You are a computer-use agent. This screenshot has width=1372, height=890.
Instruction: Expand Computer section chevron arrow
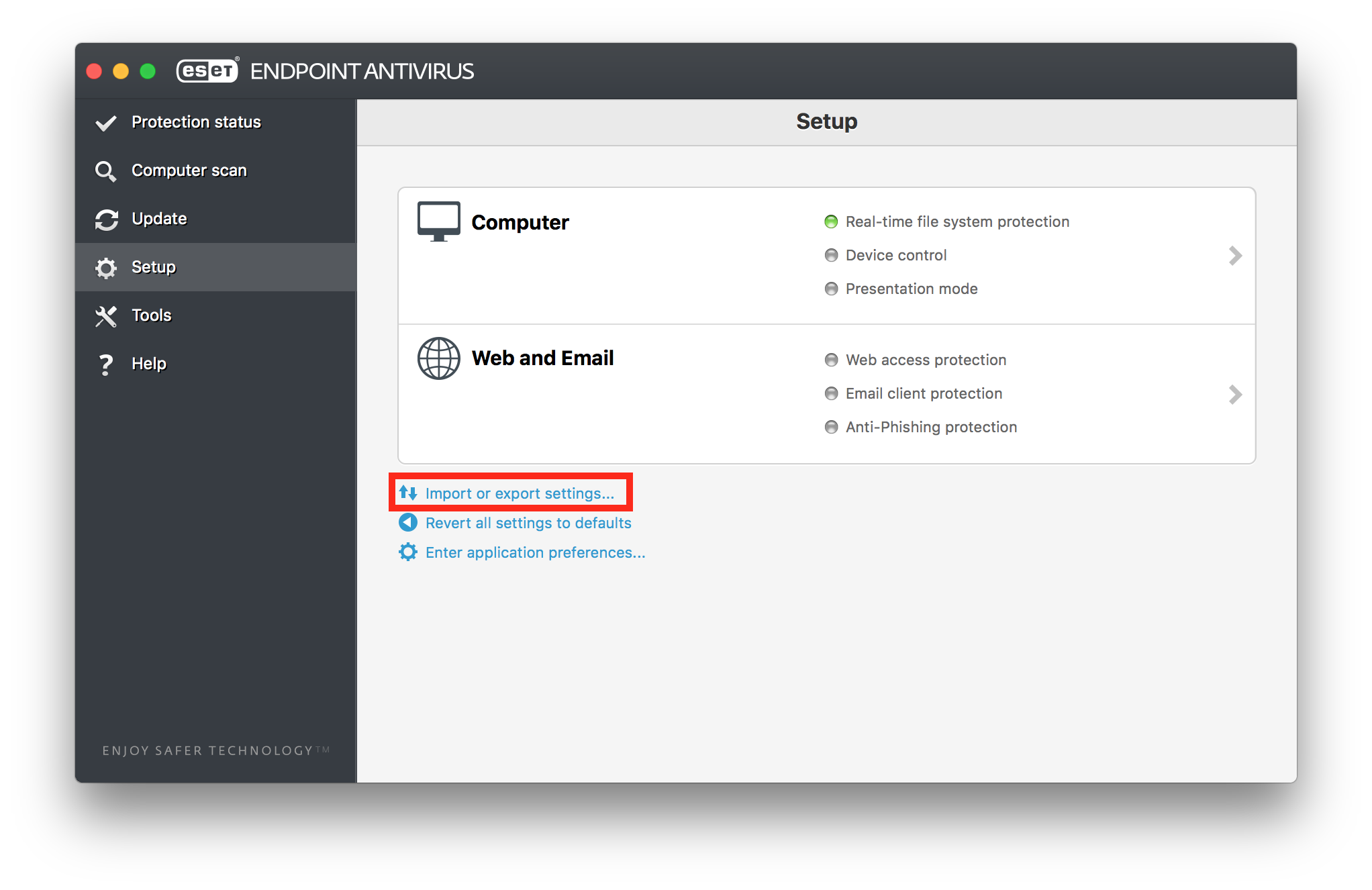1234,256
